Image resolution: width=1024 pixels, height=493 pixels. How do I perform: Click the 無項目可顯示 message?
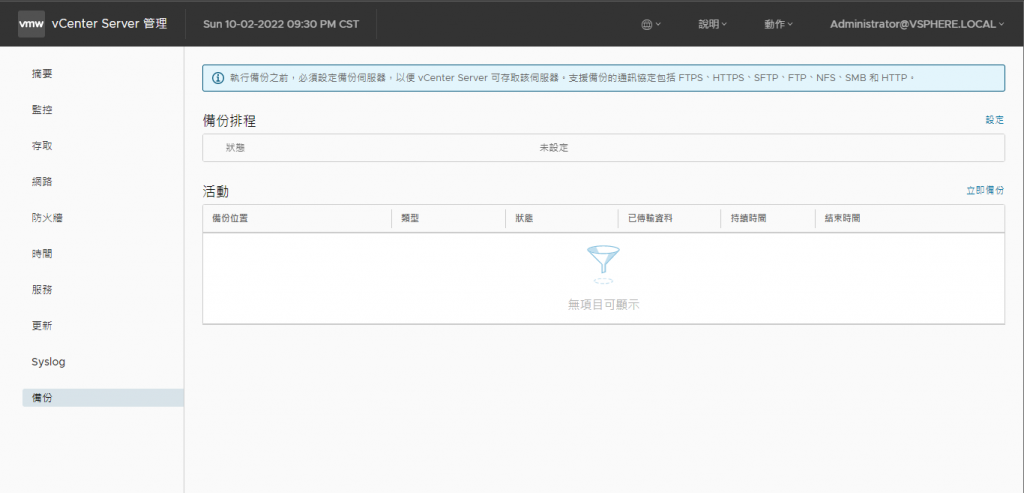pos(603,304)
